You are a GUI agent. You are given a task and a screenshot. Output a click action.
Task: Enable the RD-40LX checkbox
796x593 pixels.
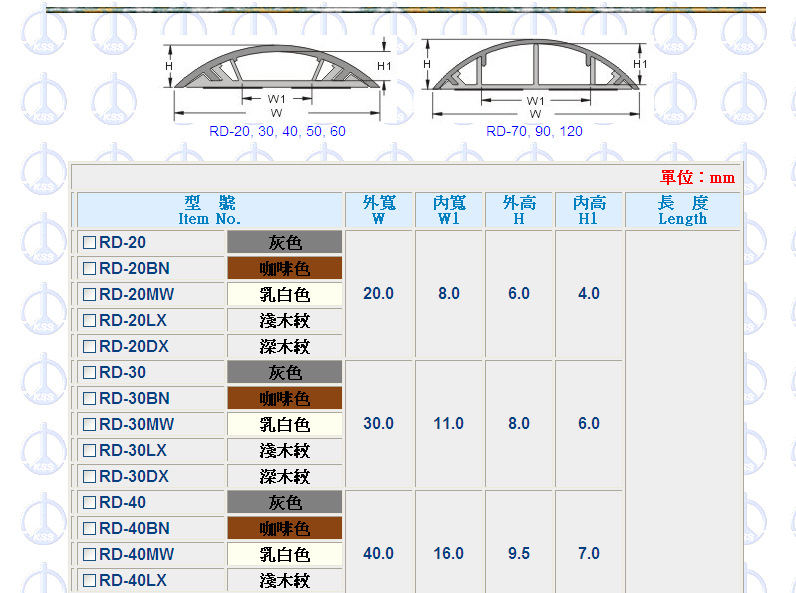(x=89, y=580)
